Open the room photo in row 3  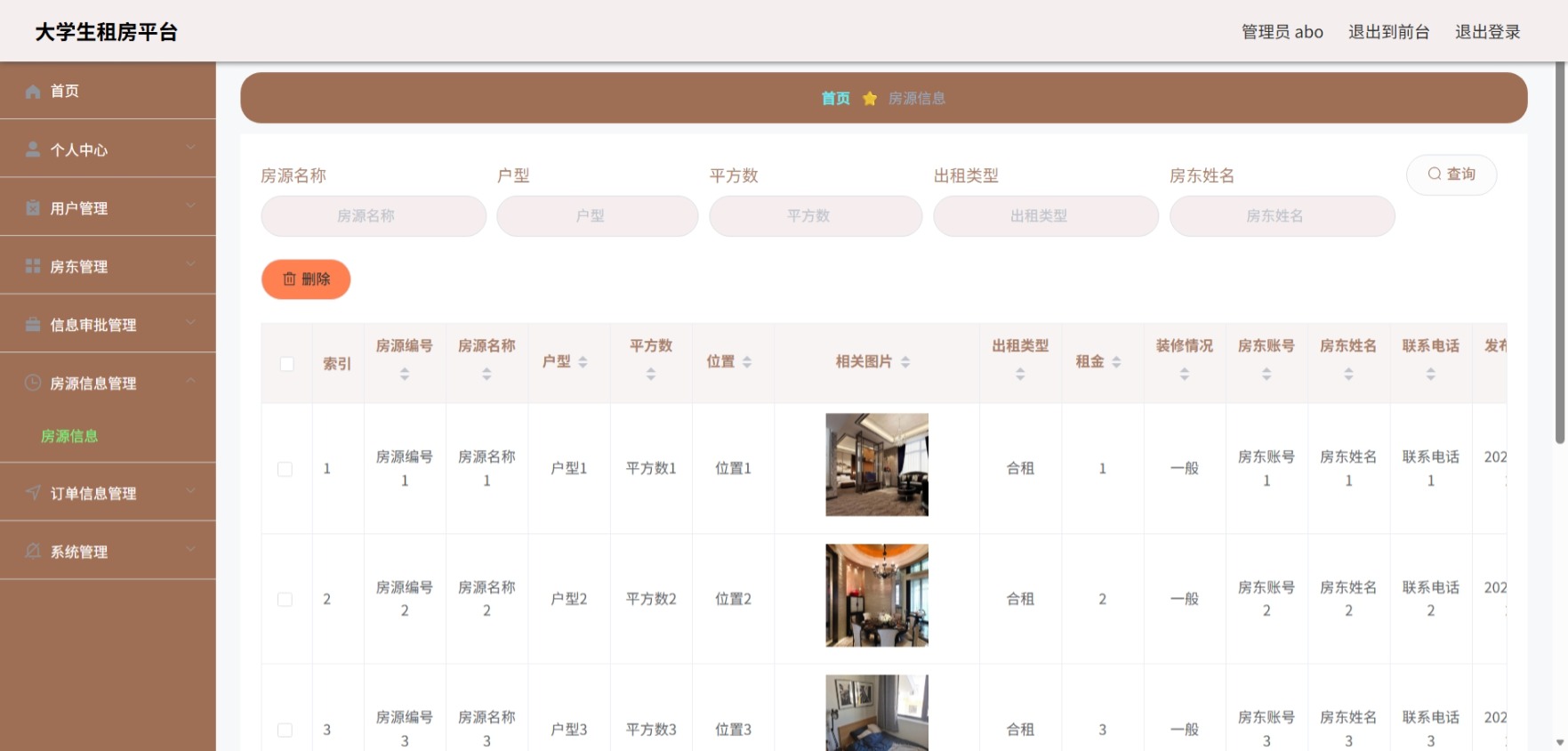[877, 713]
